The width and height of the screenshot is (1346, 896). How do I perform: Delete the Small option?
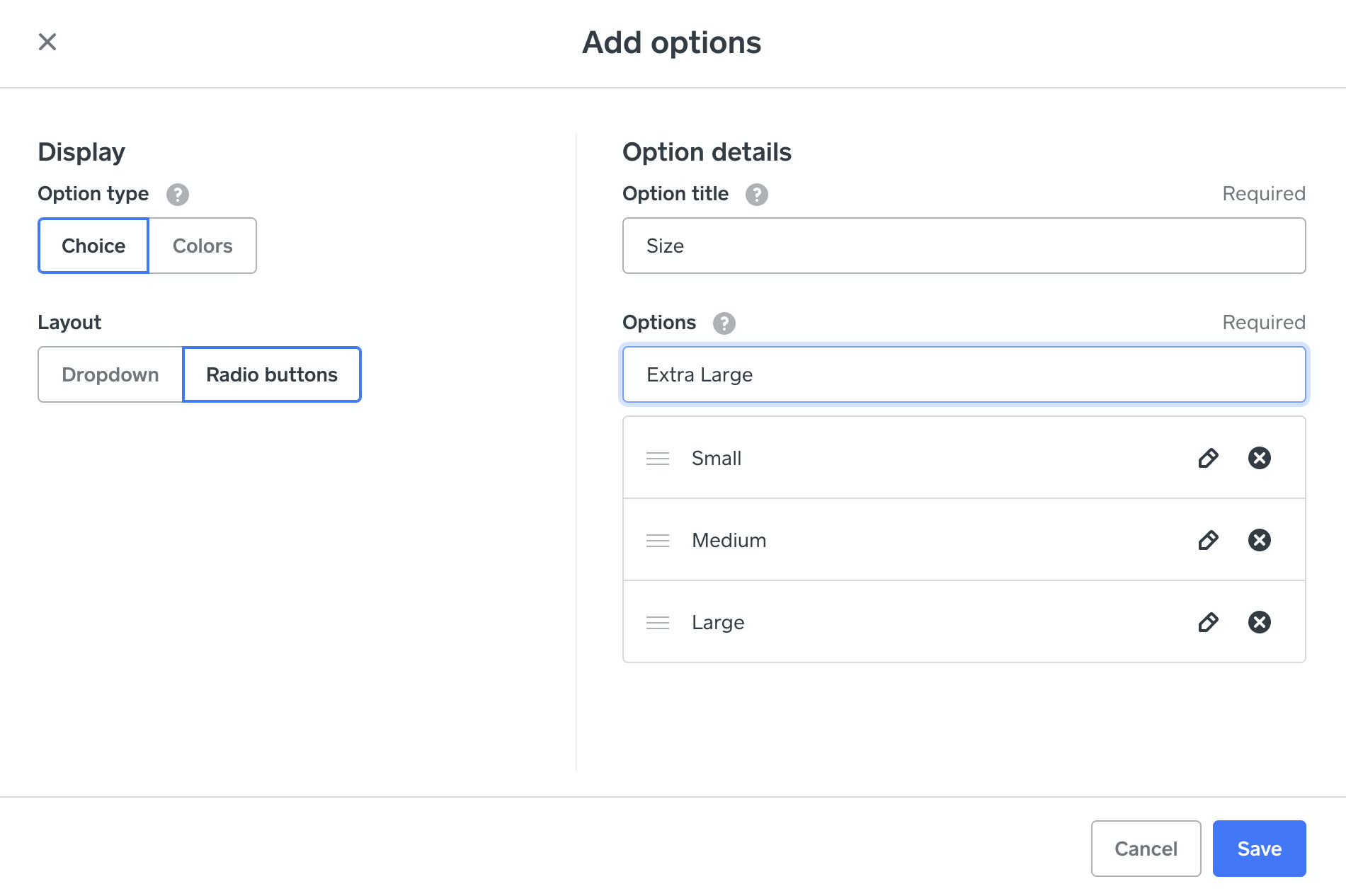click(x=1260, y=458)
